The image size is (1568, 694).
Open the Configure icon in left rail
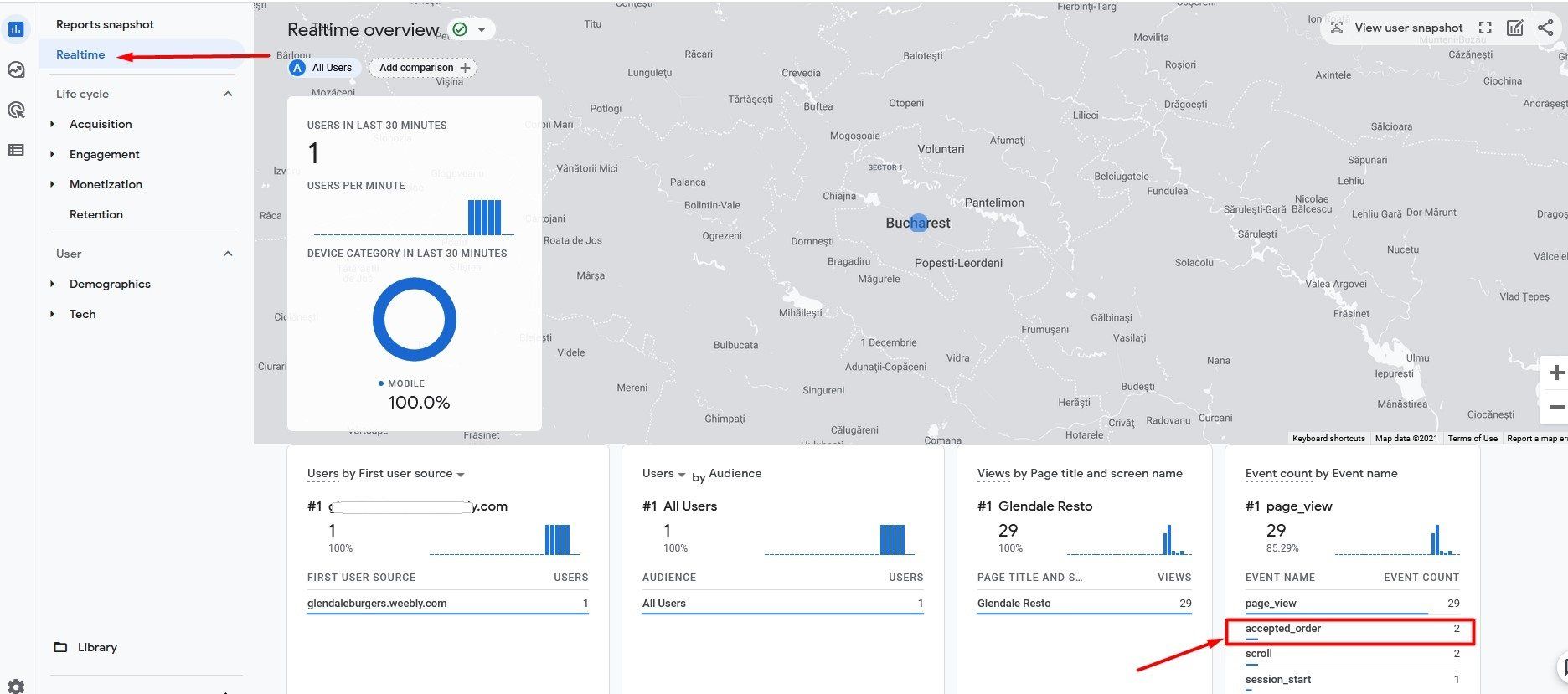click(x=16, y=150)
